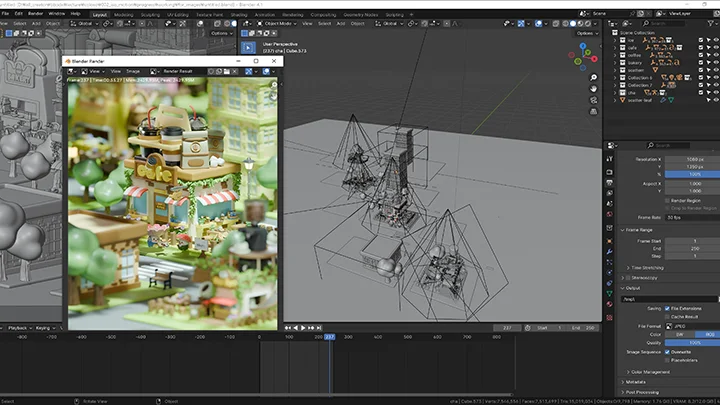720x405 pixels.
Task: Click the select box tool in viewport
Action: 248,47
